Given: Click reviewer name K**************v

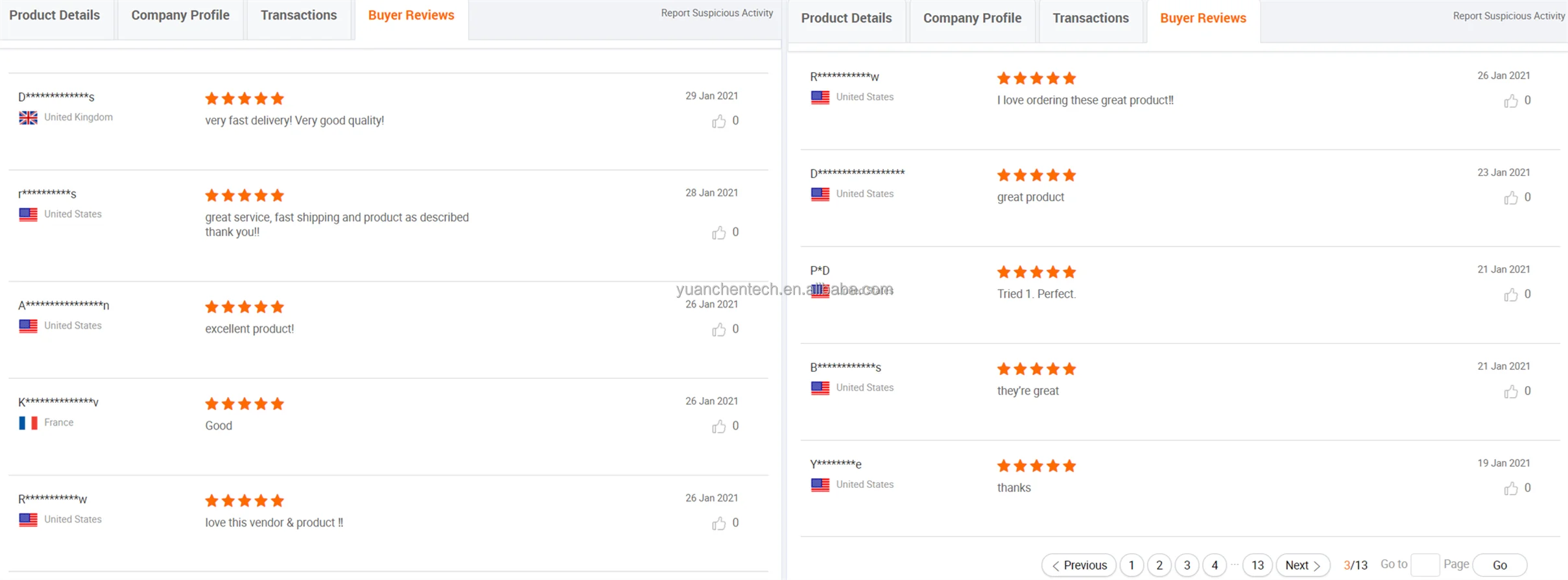Looking at the screenshot, I should (58, 402).
